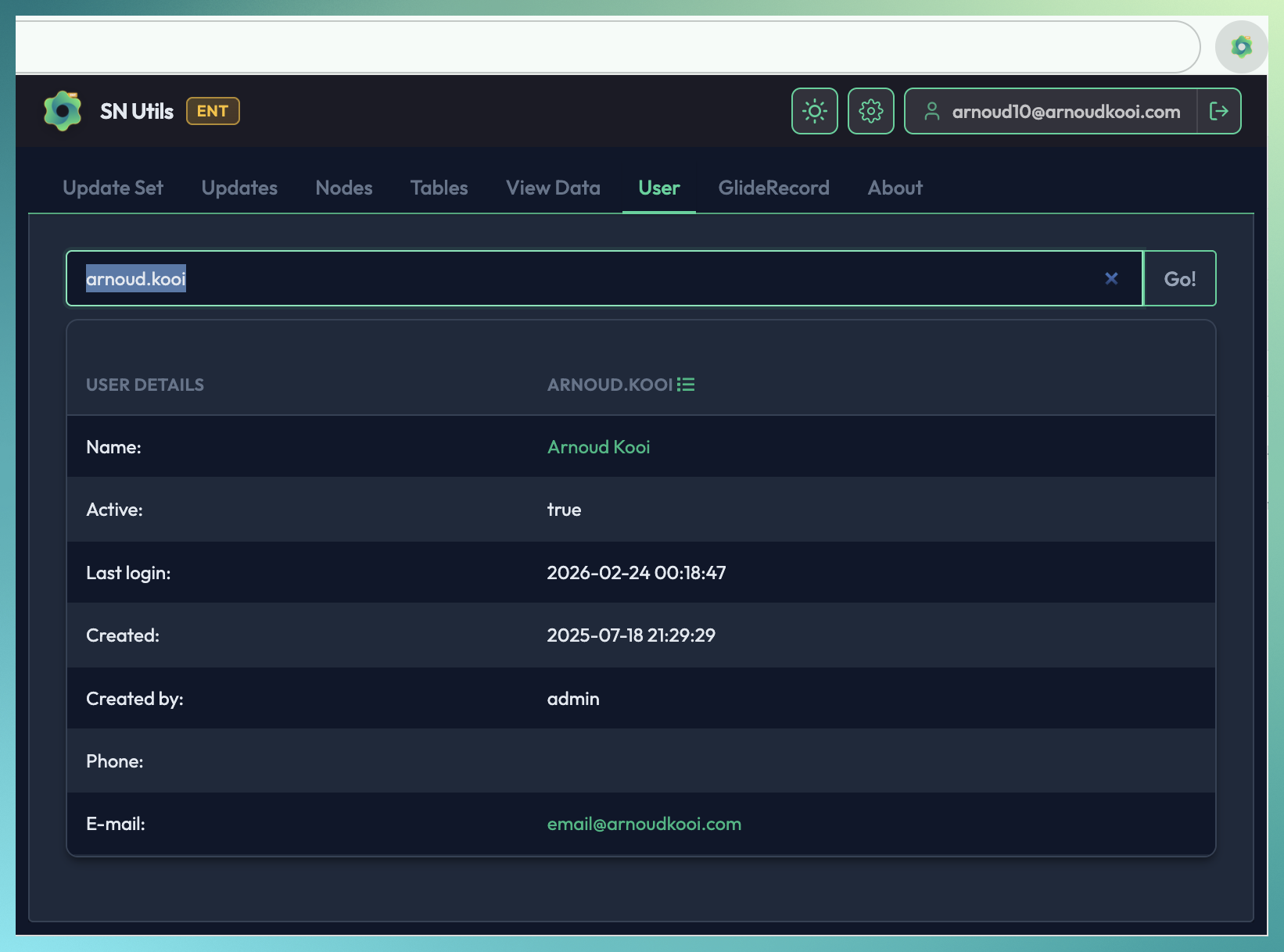Open the View Data tab
The height and width of the screenshot is (952, 1284).
pos(553,188)
